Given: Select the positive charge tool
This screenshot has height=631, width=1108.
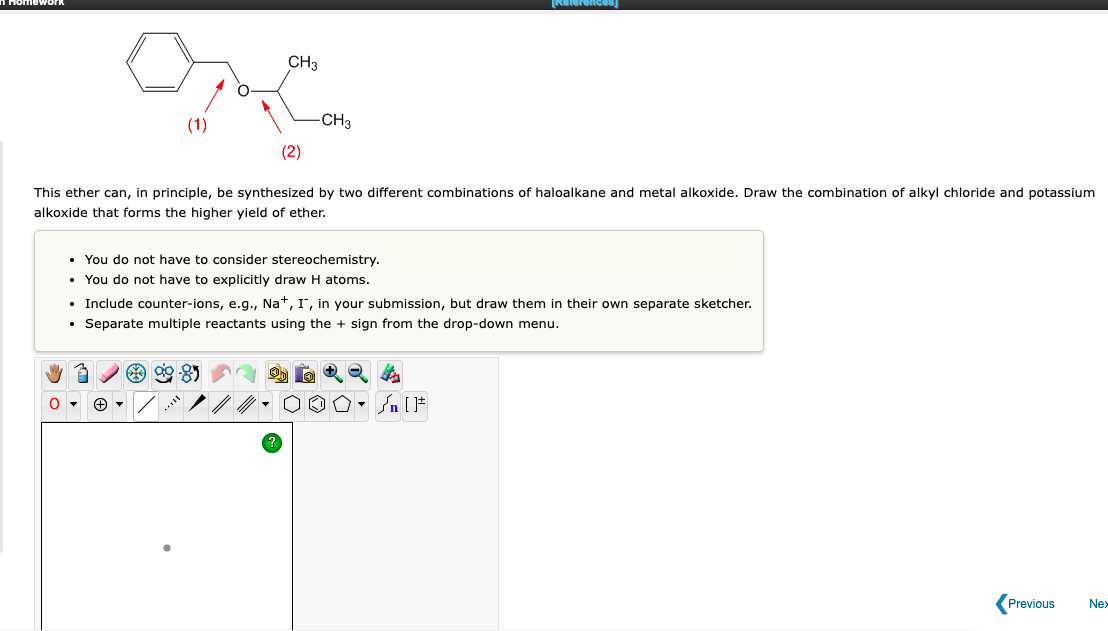Looking at the screenshot, I should coord(100,405).
